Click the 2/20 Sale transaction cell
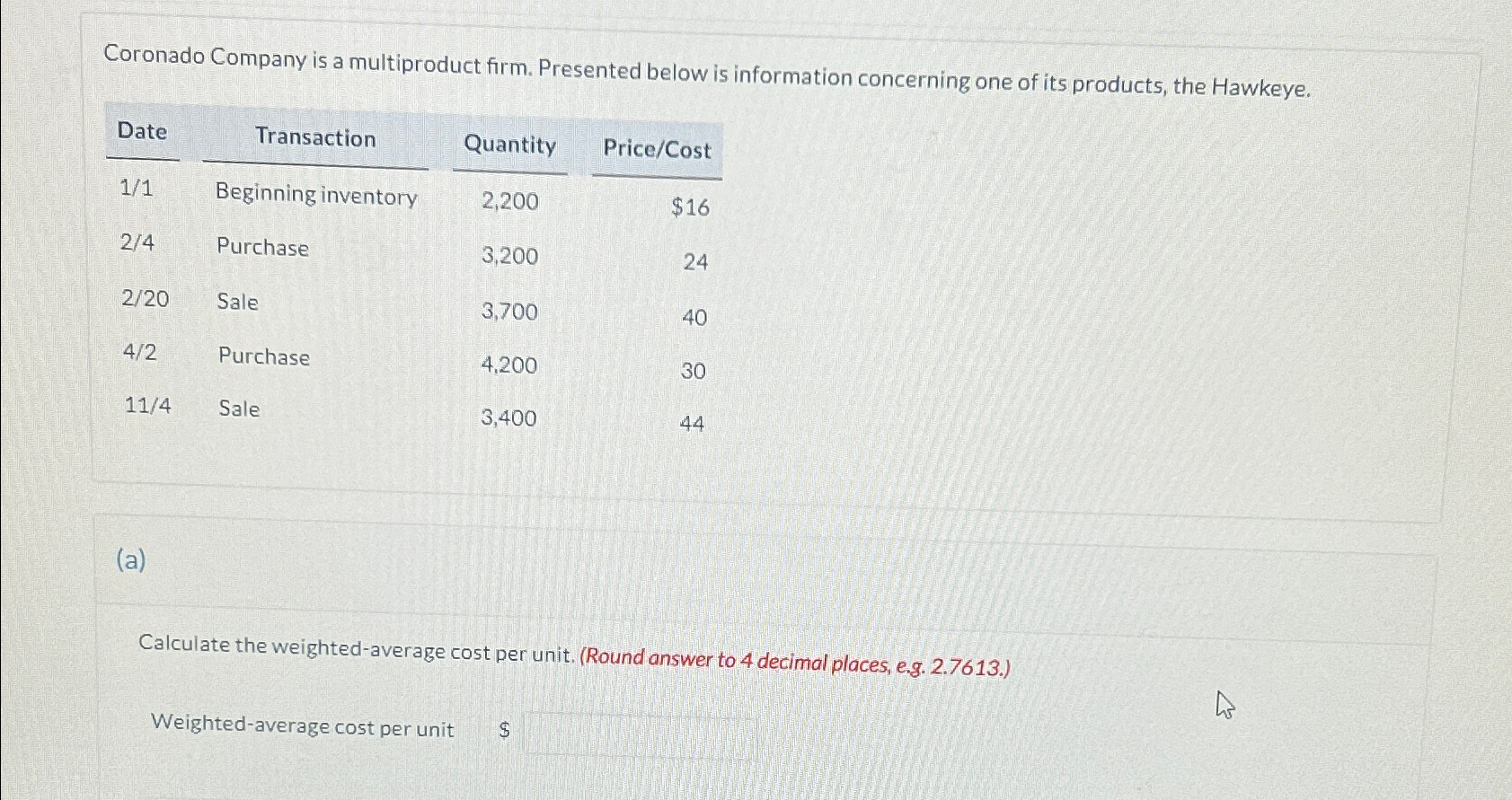Viewport: 1512px width, 800px height. [x=237, y=302]
